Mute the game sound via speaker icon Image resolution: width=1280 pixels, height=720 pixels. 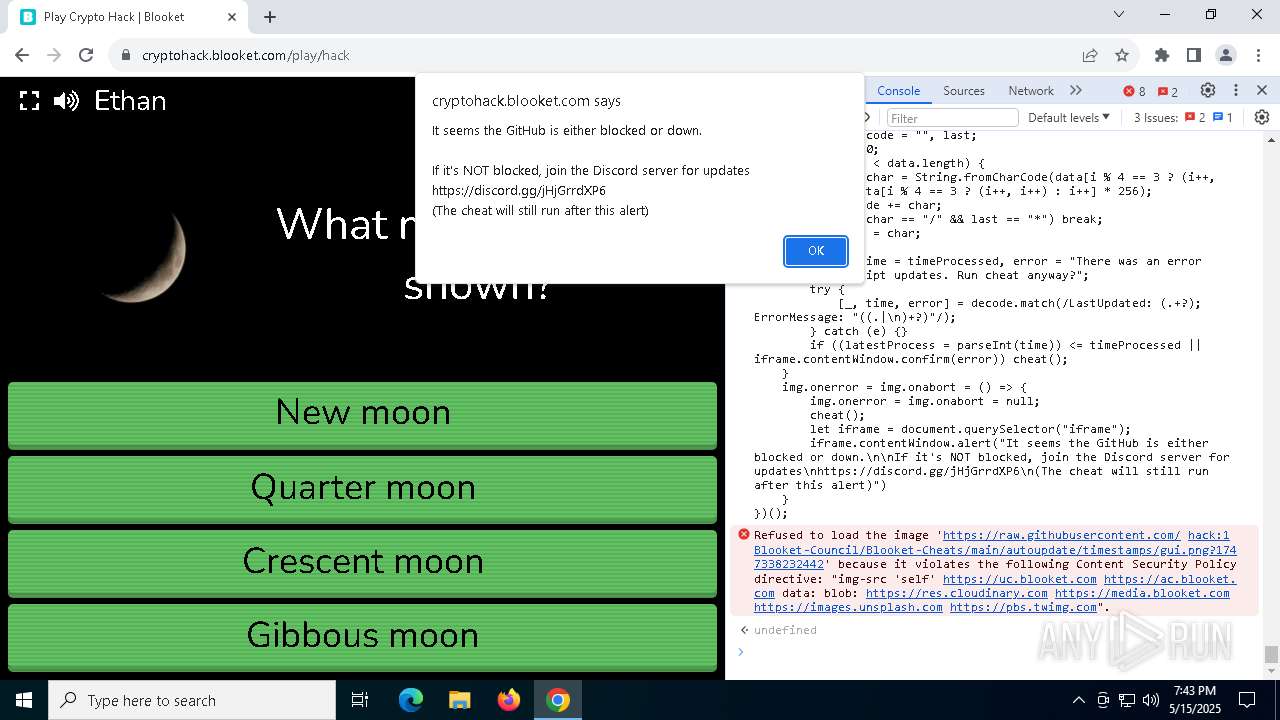click(66, 101)
